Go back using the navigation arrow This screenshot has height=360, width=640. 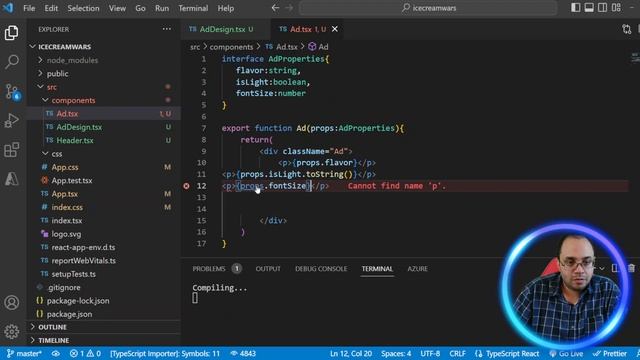click(x=275, y=8)
